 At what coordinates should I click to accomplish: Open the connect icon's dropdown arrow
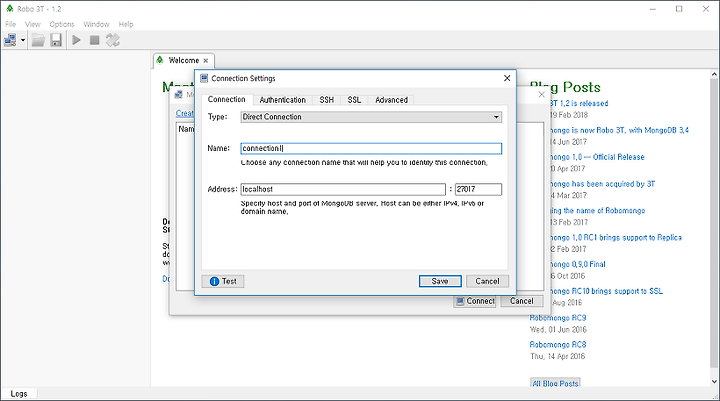point(23,40)
